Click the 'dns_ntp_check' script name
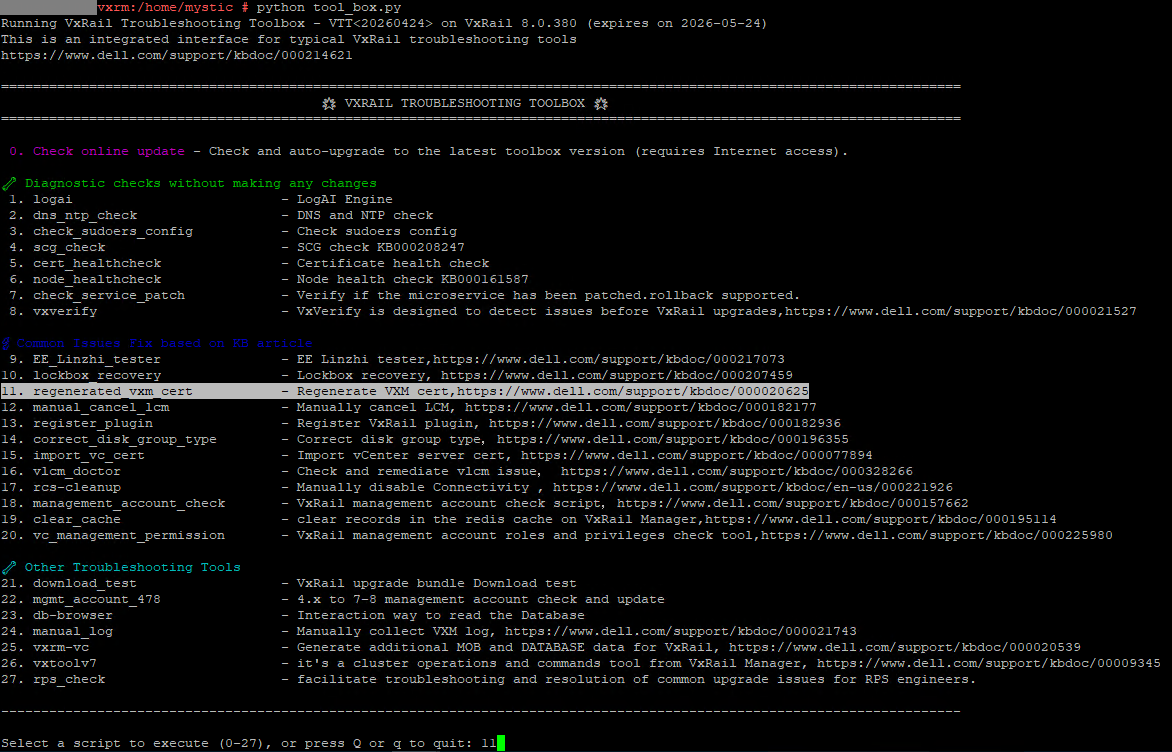 coord(84,215)
